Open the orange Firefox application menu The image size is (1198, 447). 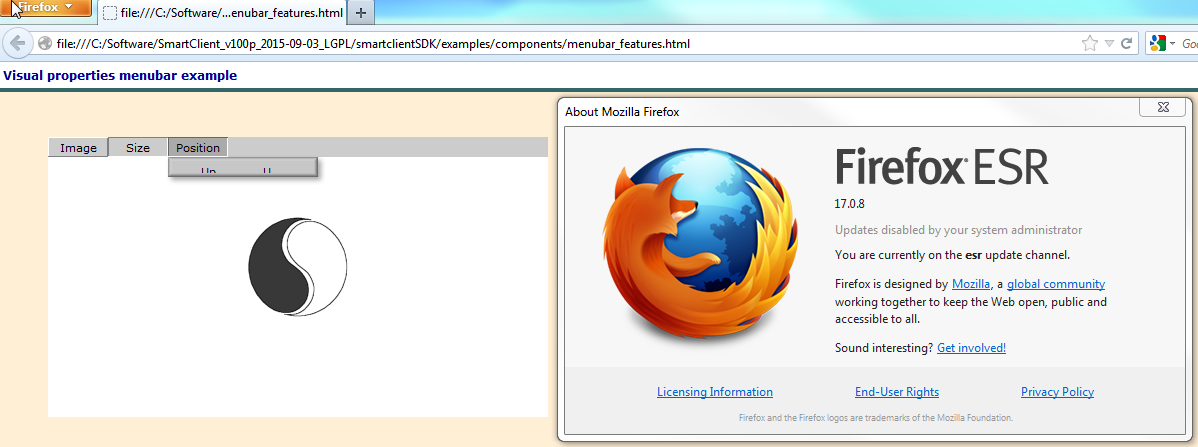(46, 8)
